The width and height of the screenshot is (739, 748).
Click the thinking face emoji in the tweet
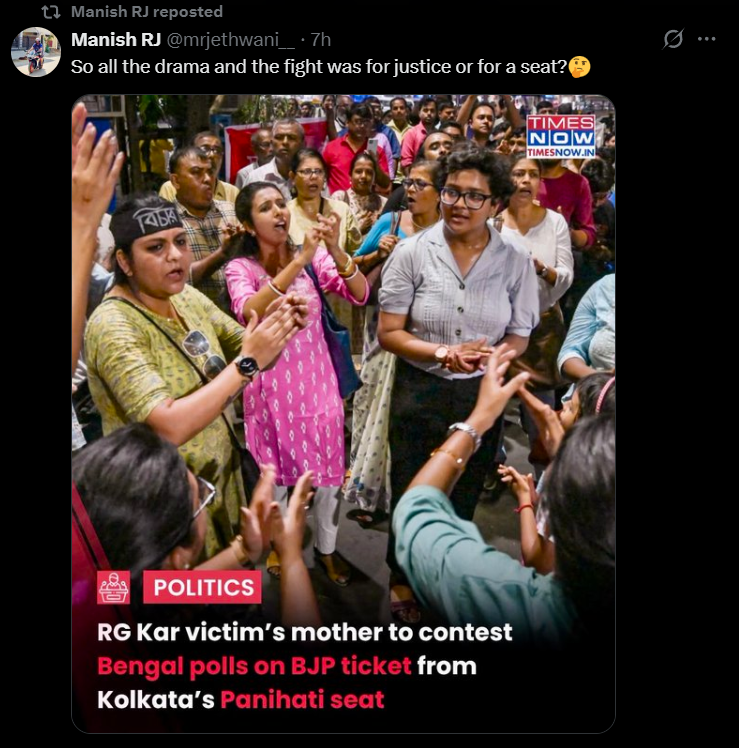[579, 67]
